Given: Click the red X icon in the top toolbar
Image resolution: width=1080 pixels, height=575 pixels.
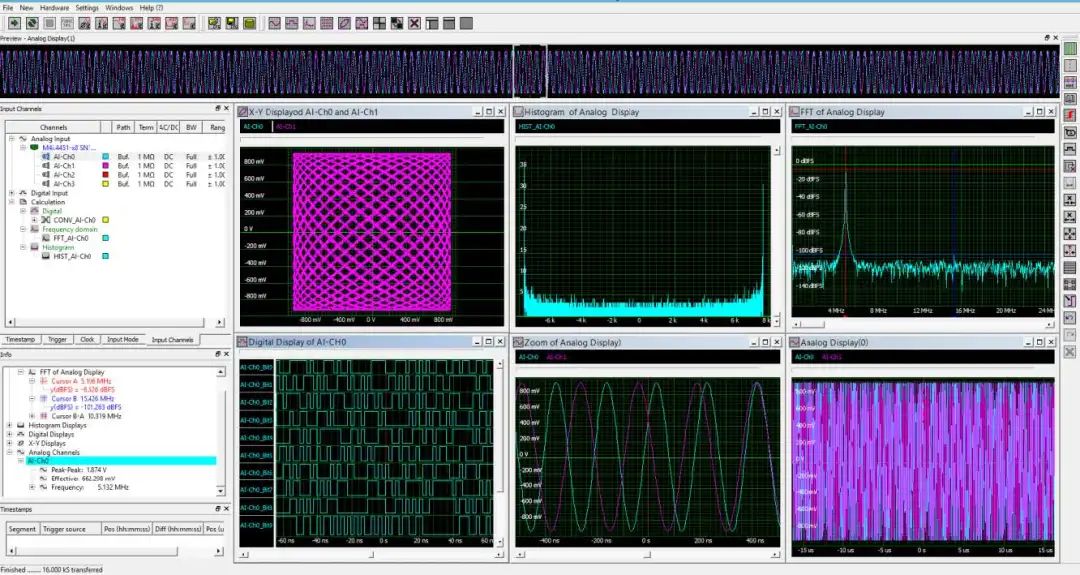Looking at the screenshot, I should [x=413, y=23].
